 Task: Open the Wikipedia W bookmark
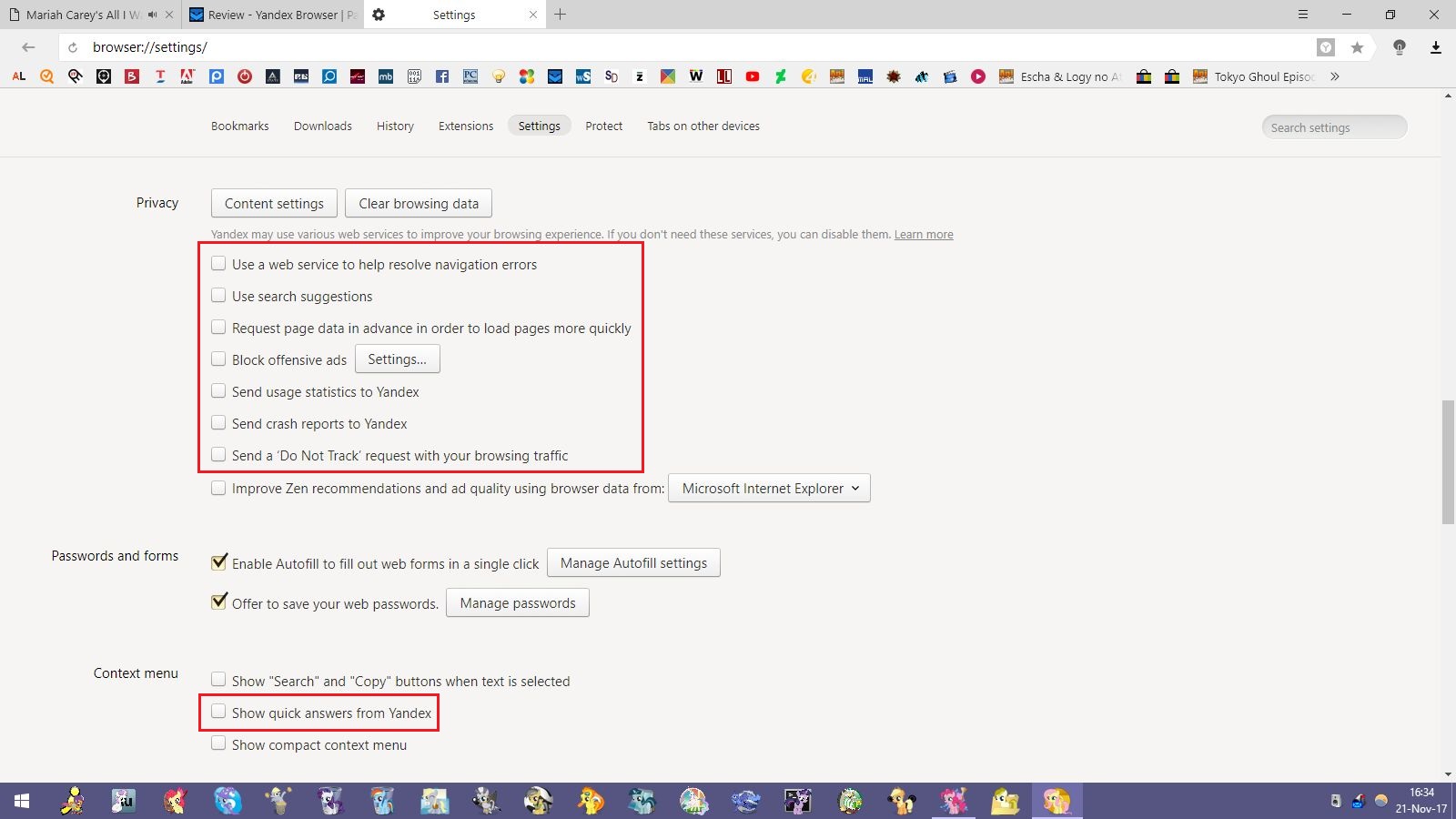(x=696, y=76)
